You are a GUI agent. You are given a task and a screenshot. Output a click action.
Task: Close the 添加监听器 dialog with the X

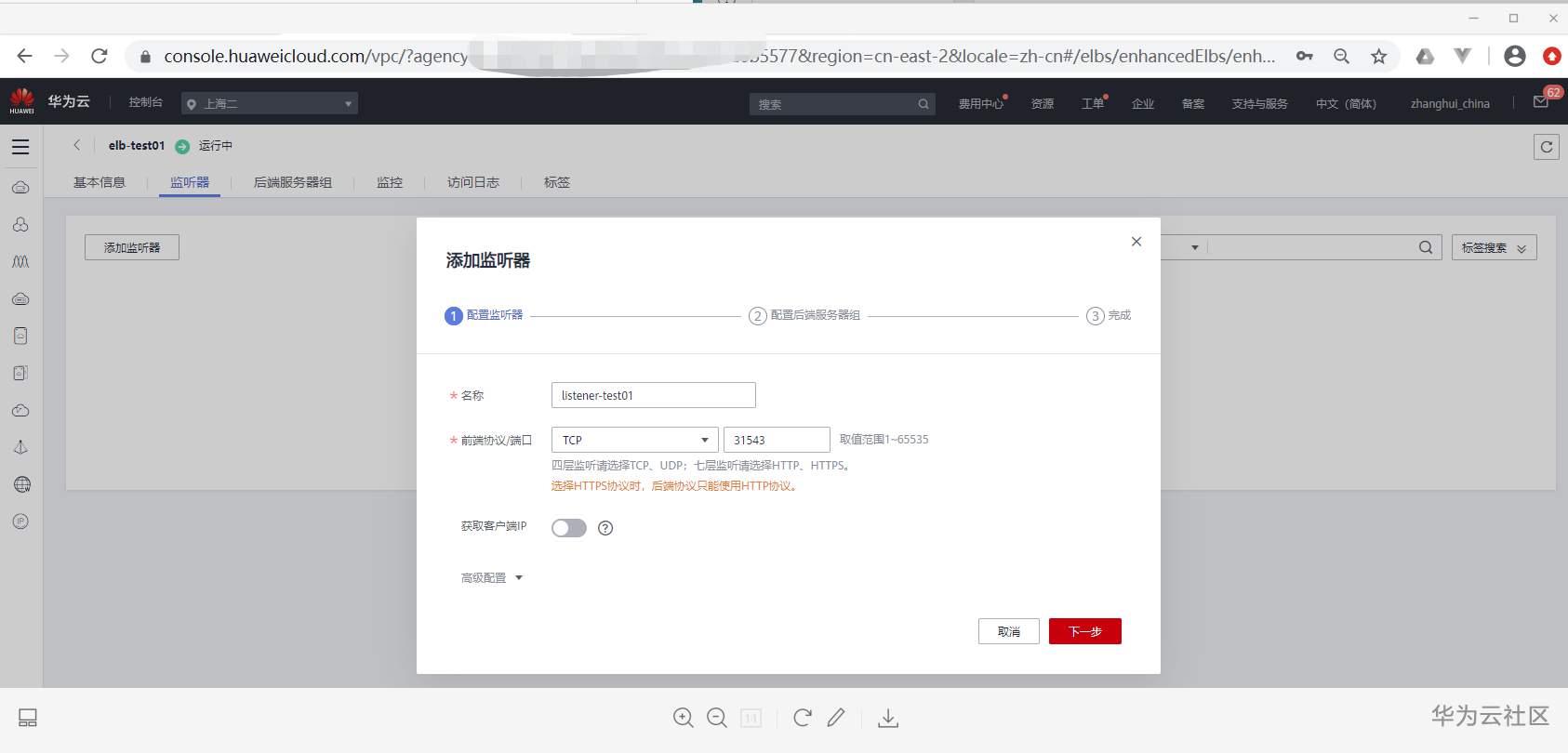pyautogui.click(x=1136, y=242)
